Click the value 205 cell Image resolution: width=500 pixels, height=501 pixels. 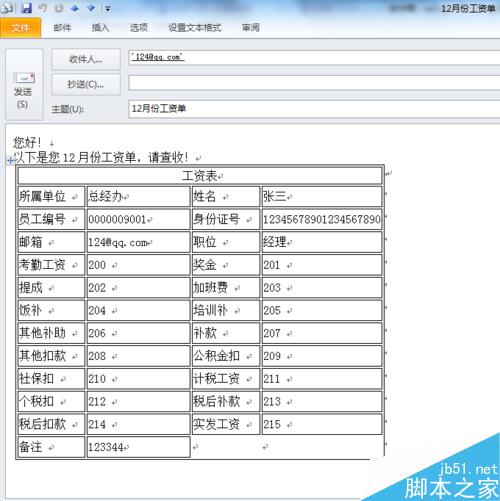(322, 310)
